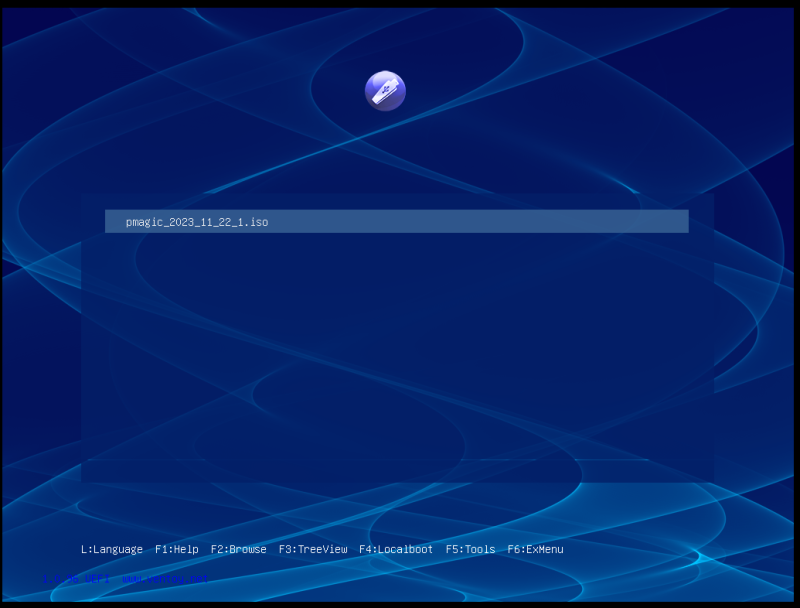Open the F5:Tools menu
The image size is (800, 608).
point(470,549)
